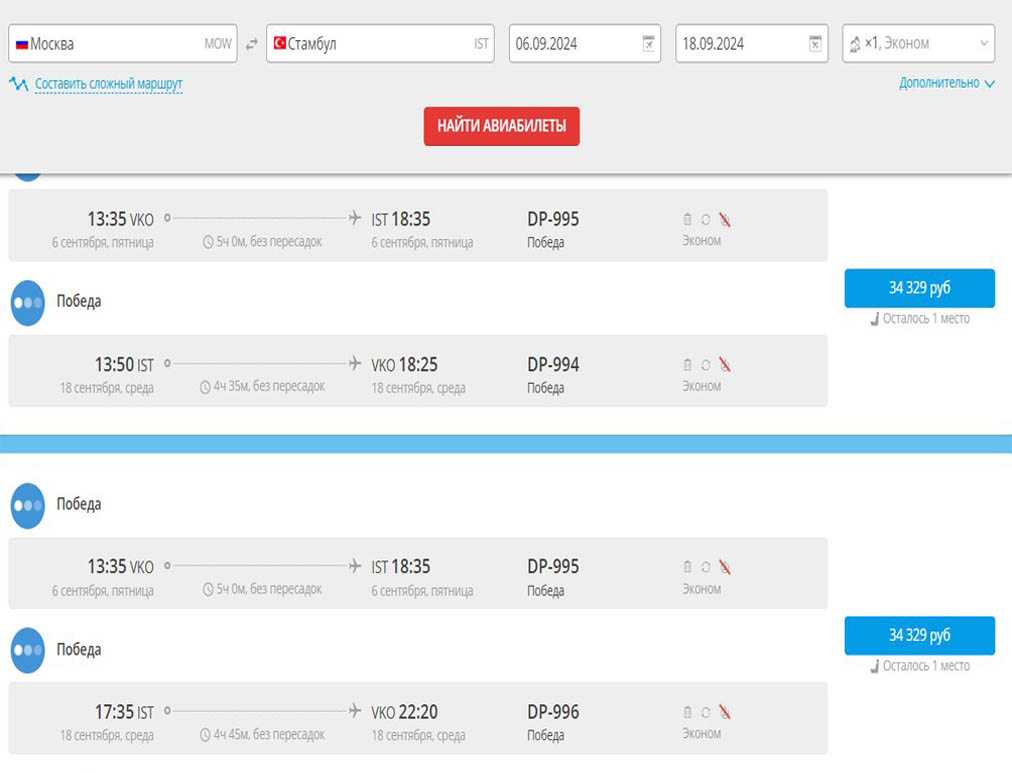This screenshot has width=1012, height=773.
Task: Swap origin and destination cities icon
Action: (x=252, y=44)
